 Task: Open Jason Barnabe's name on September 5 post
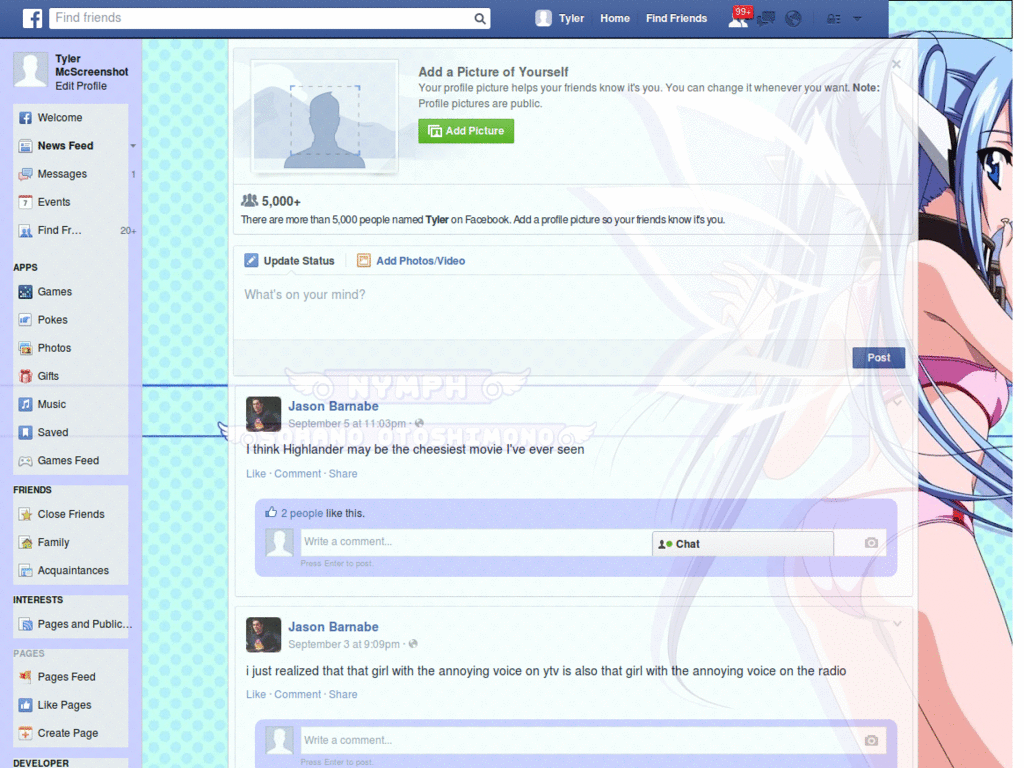coord(333,406)
